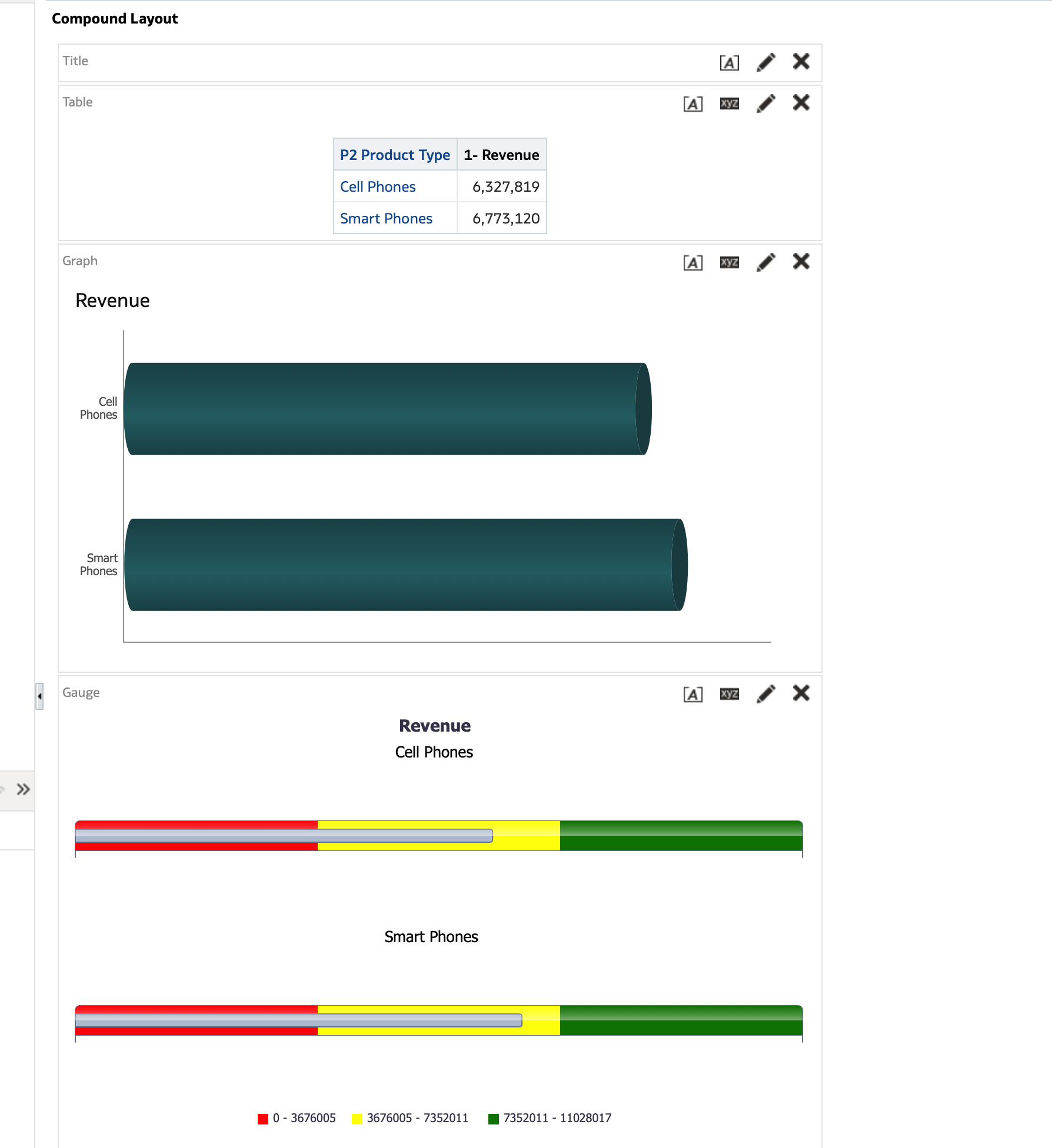Click the Revenue graph title

coord(112,301)
